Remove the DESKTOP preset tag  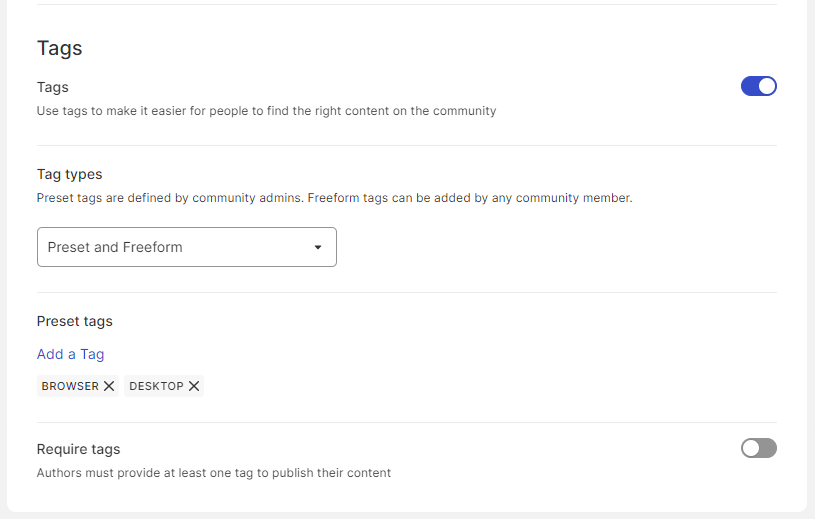pyautogui.click(x=194, y=386)
